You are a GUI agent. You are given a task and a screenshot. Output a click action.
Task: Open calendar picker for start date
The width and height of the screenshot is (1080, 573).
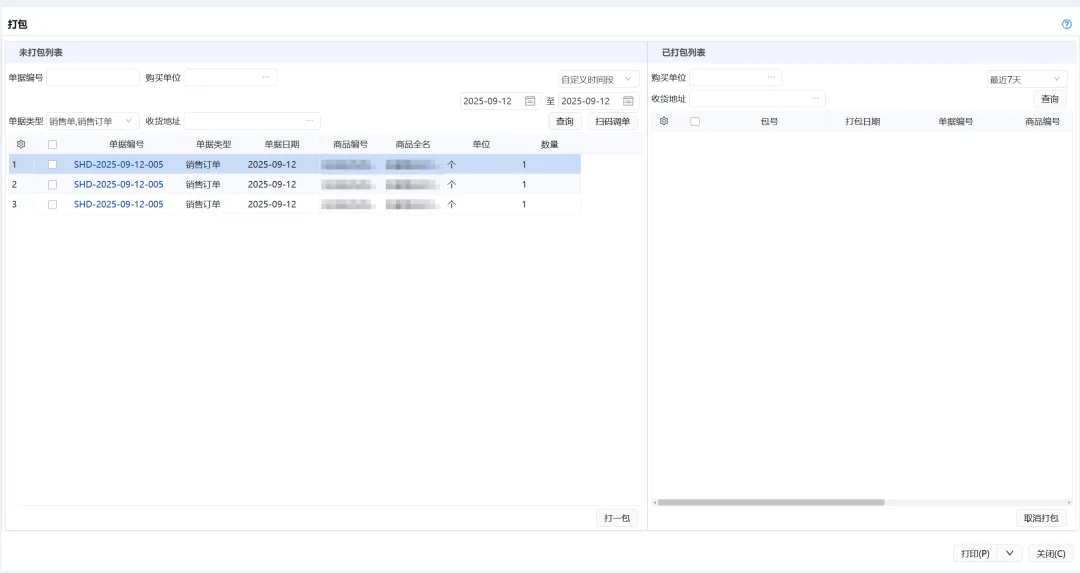click(530, 101)
